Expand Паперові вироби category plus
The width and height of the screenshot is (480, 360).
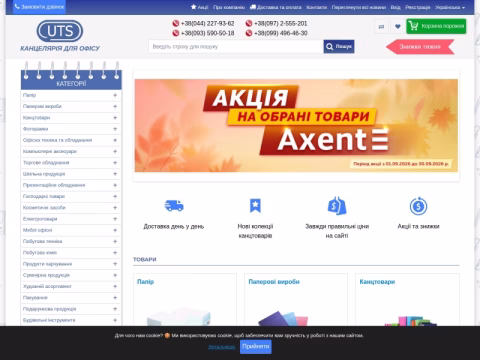pyautogui.click(x=115, y=106)
